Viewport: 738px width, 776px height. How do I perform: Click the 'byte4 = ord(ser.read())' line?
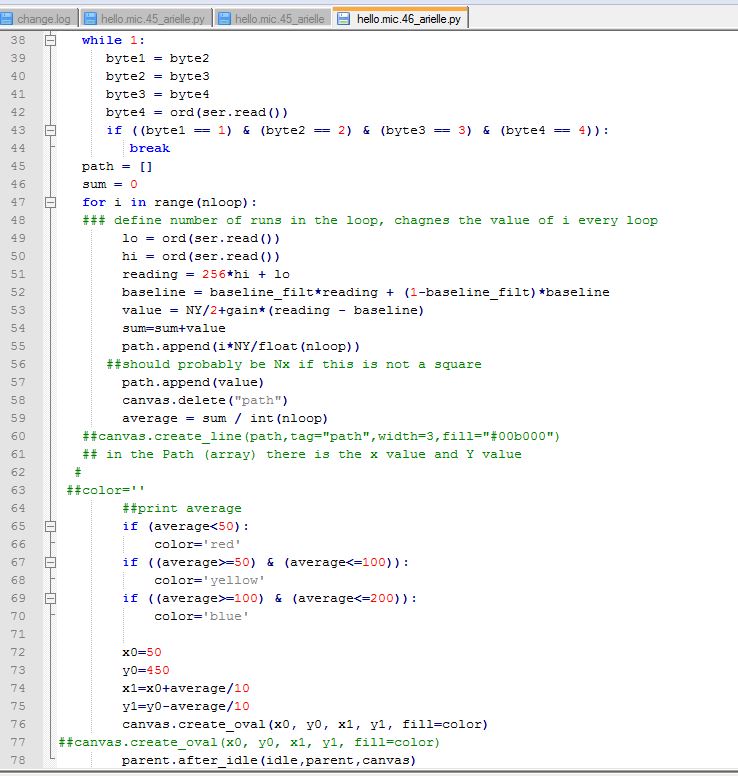pos(197,112)
